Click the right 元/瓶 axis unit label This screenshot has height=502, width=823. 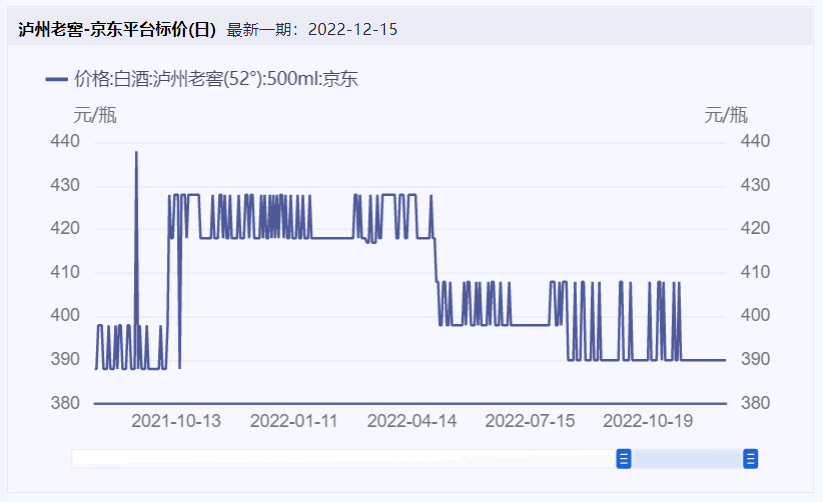point(726,115)
